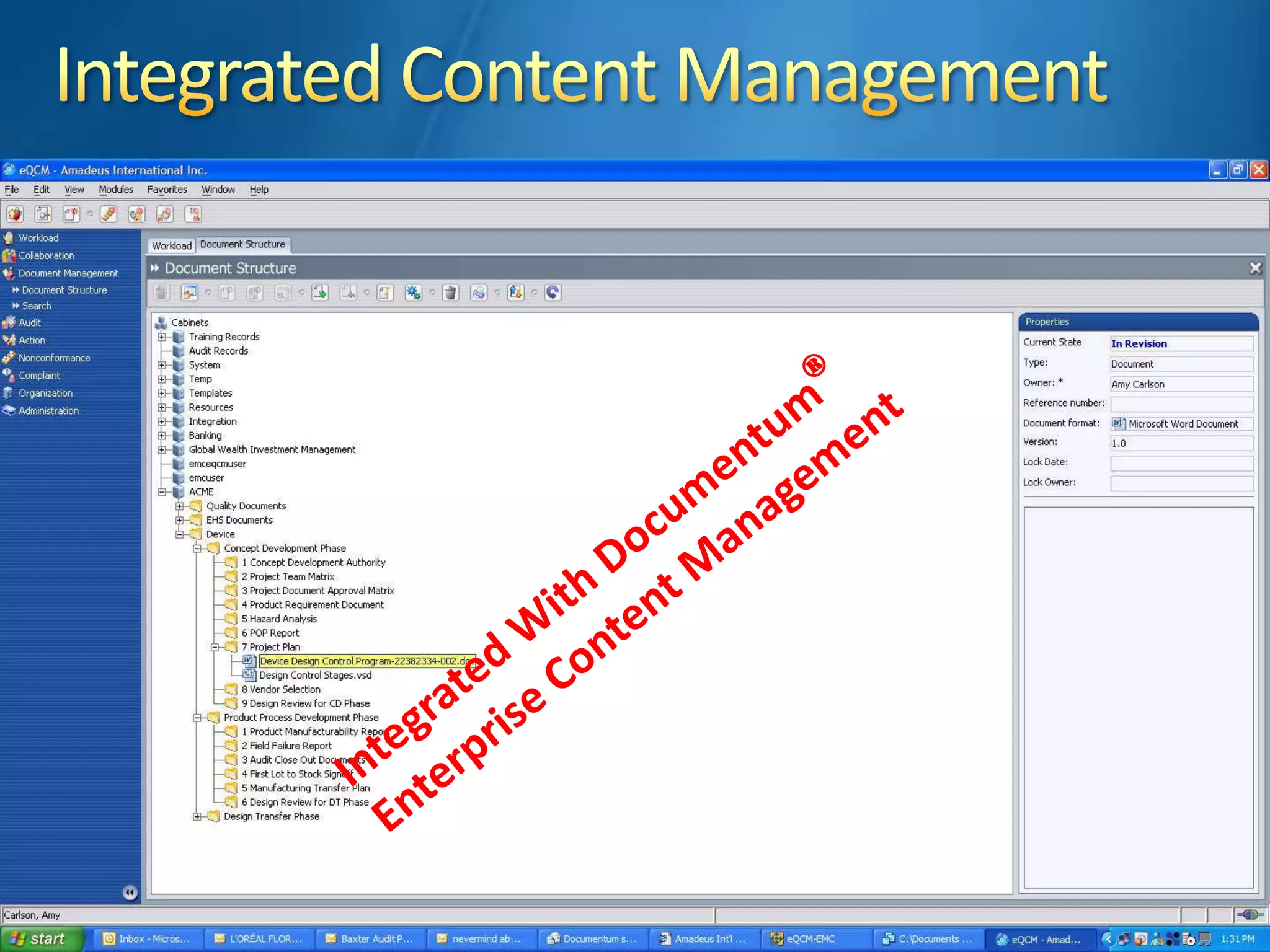Open the Modules menu
The image size is (1270, 952).
tap(116, 190)
